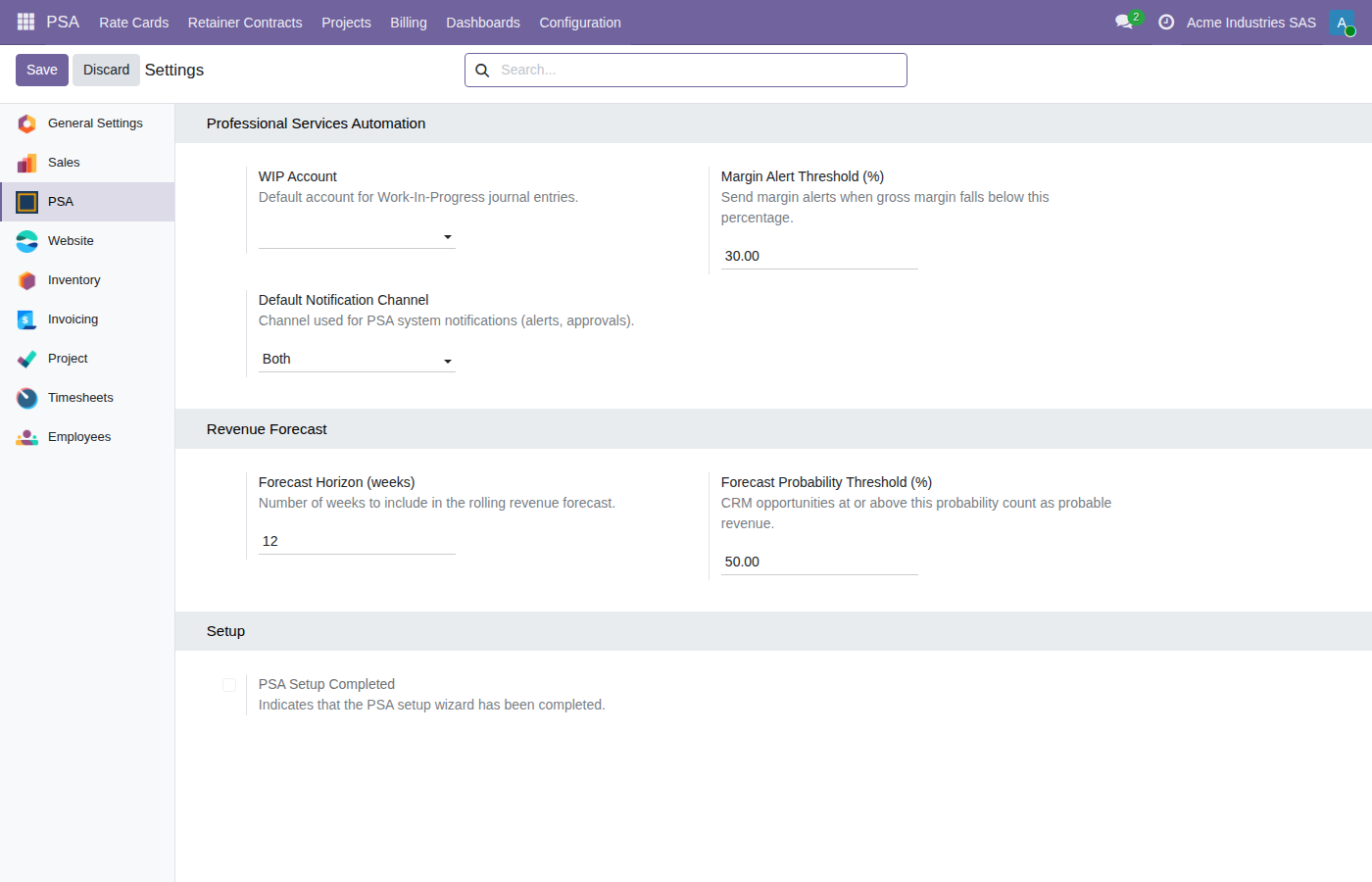
Task: Discard the settings changes
Action: [106, 70]
